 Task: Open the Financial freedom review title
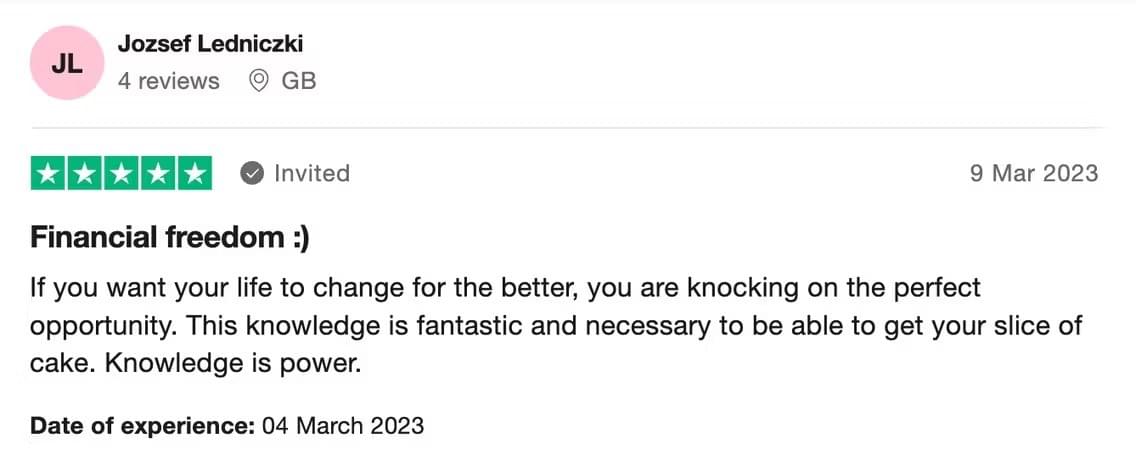[x=170, y=238]
